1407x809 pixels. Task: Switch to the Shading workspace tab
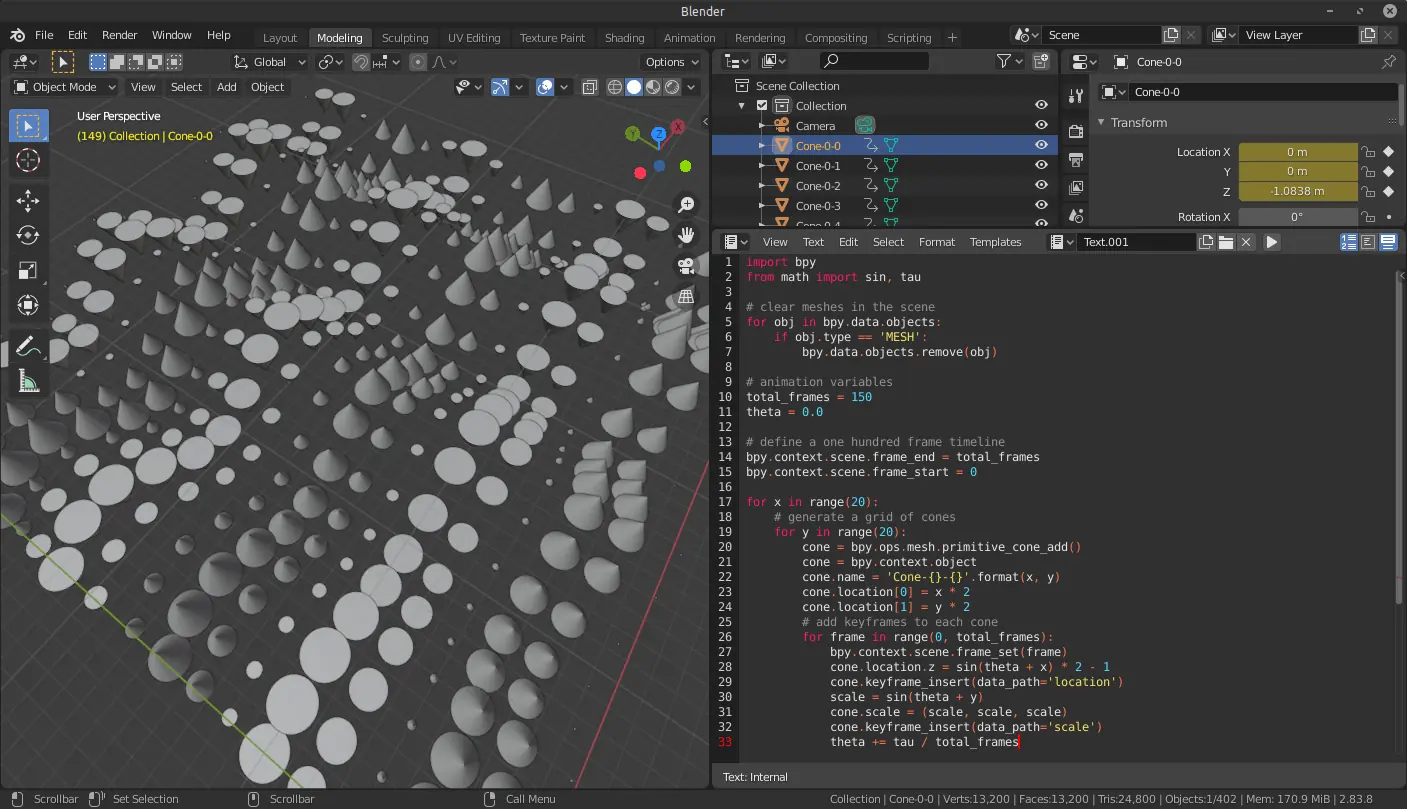tap(624, 37)
